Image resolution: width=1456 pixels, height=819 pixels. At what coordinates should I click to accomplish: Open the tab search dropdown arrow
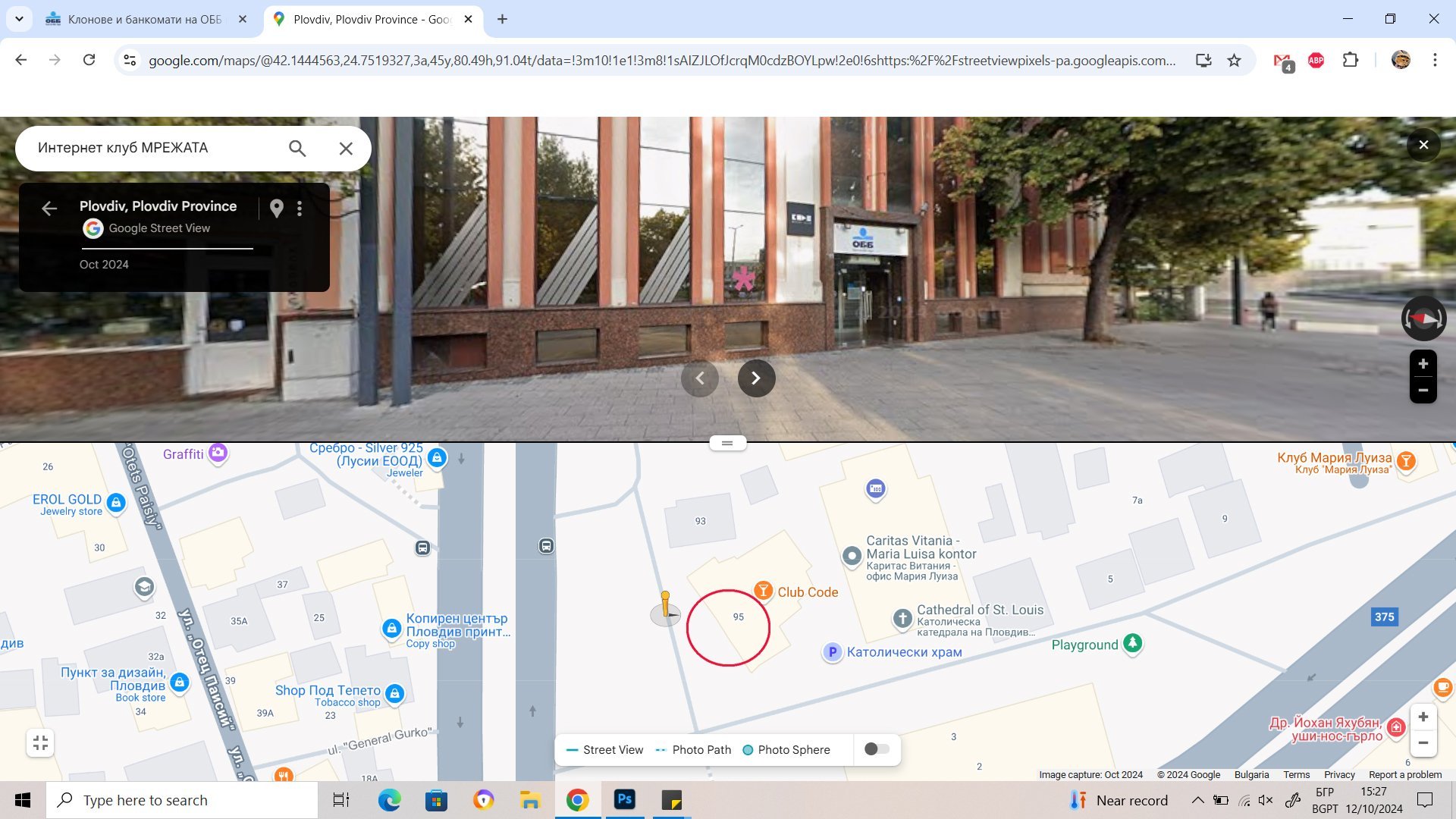19,19
